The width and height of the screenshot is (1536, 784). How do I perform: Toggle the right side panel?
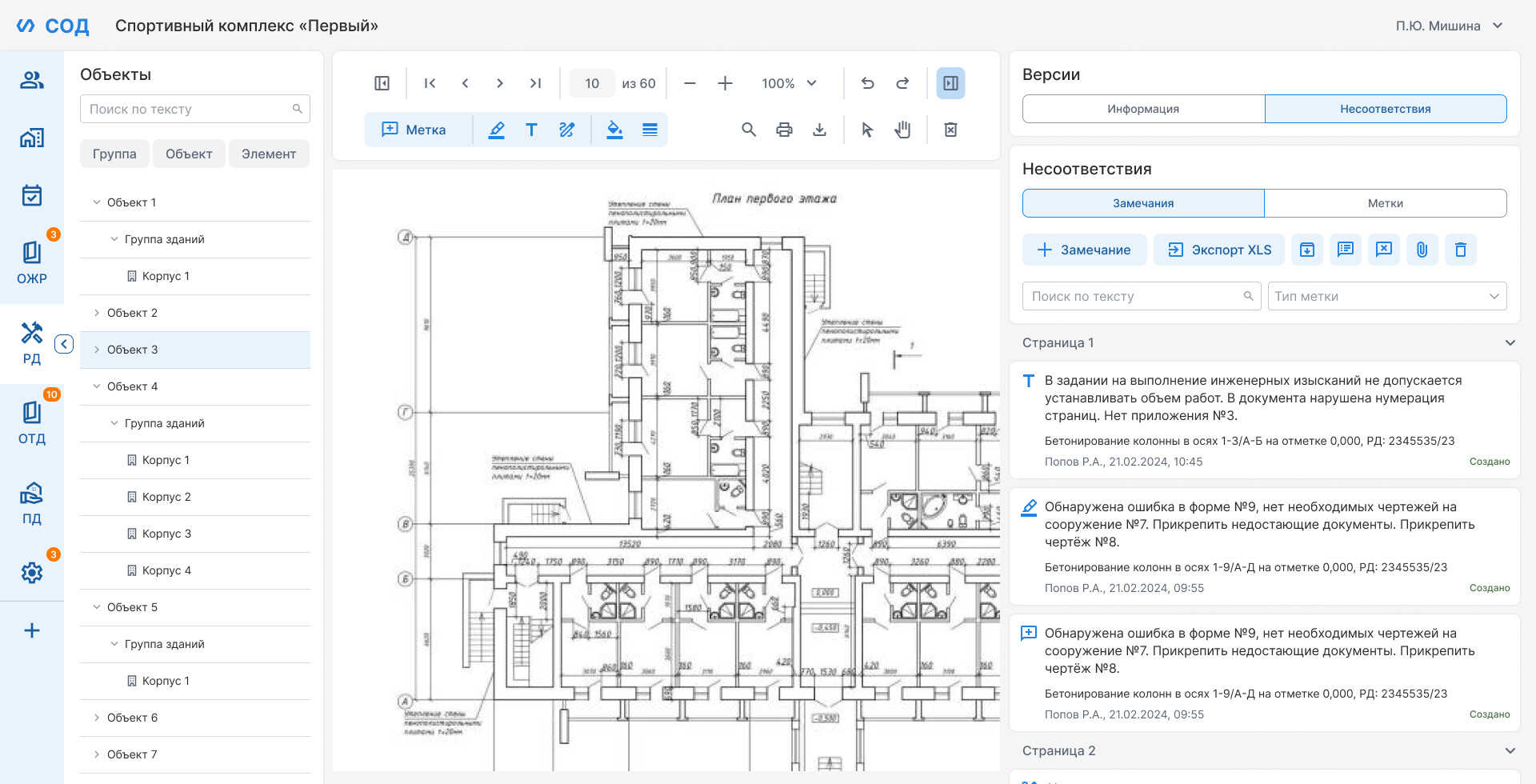click(950, 83)
